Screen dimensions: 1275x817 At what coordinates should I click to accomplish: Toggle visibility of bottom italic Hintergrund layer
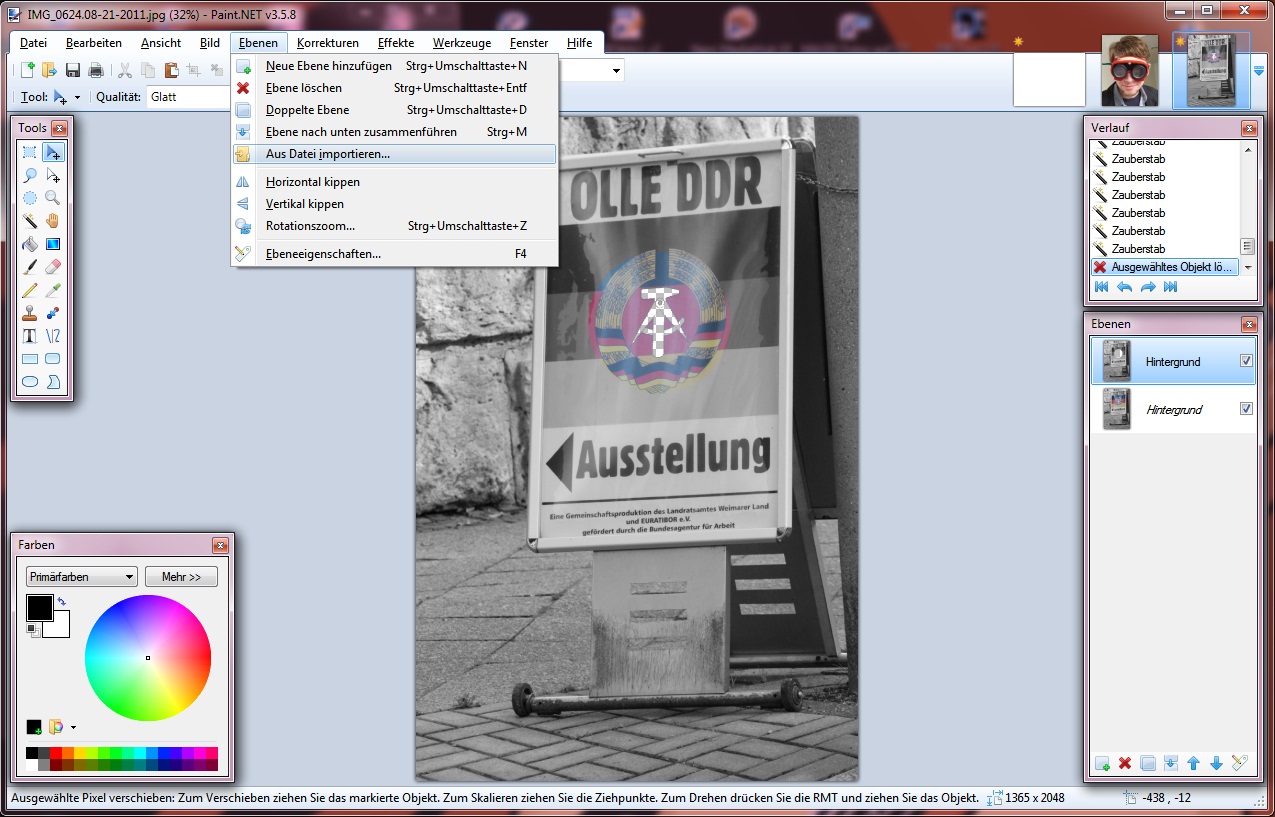(x=1246, y=408)
